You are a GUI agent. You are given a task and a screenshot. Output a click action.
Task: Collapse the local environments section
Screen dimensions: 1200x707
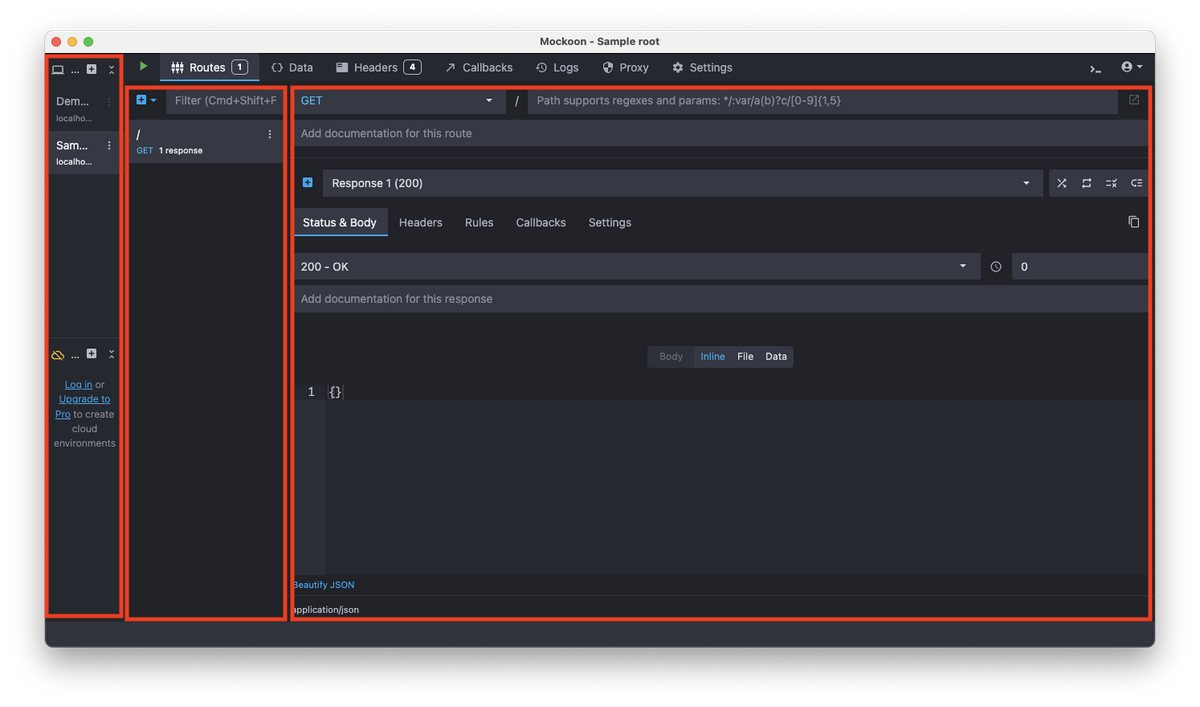tap(111, 70)
